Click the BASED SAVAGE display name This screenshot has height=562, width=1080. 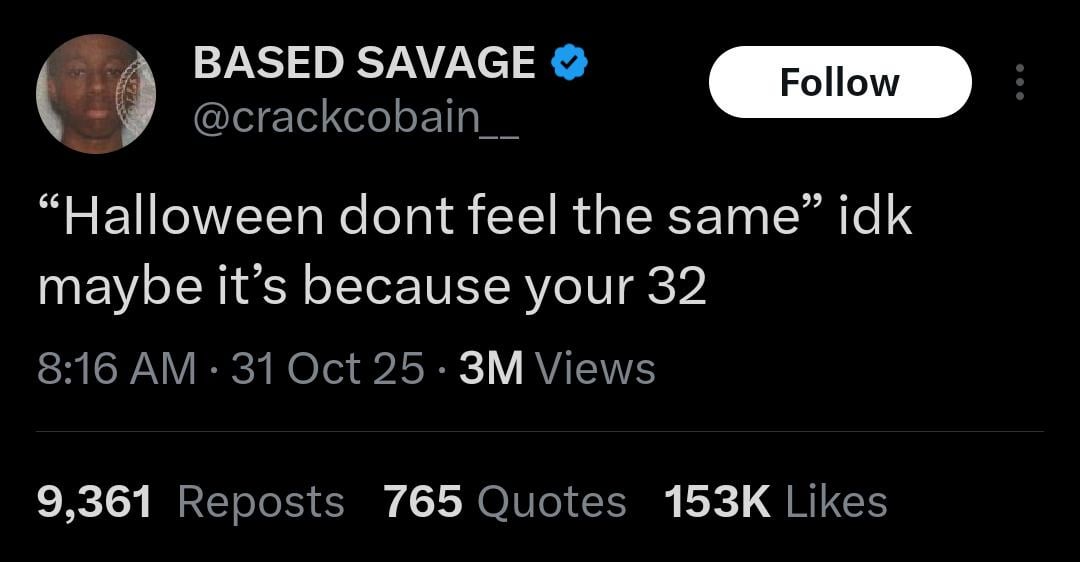(x=364, y=64)
